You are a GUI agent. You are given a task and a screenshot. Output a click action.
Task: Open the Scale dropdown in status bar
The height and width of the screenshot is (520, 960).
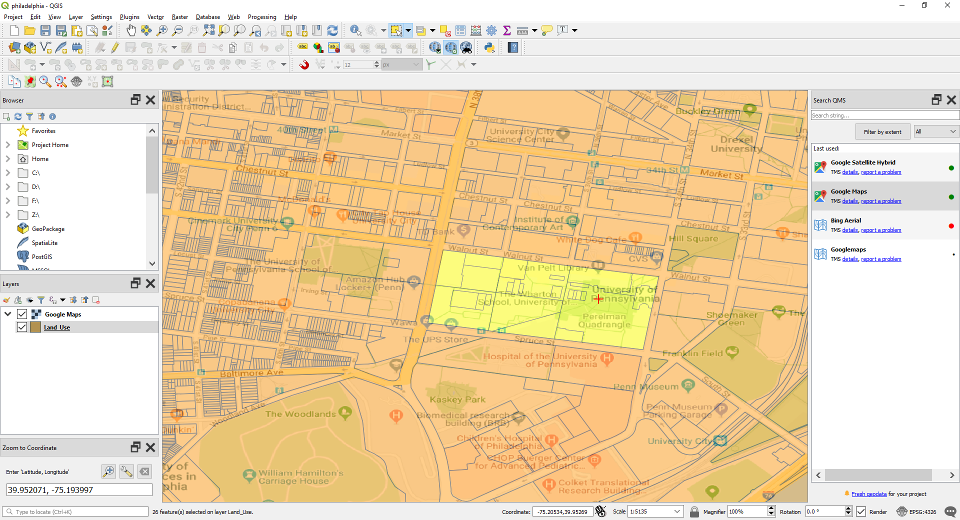coord(679,511)
